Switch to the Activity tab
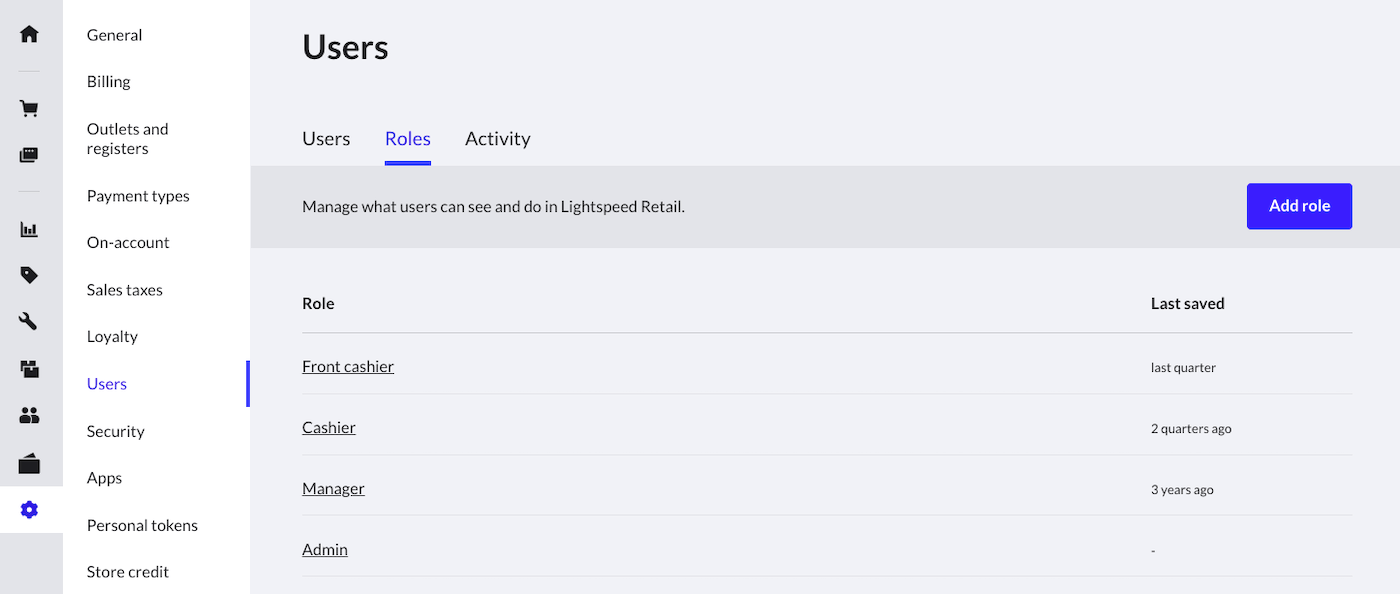Viewport: 1400px width, 594px height. point(497,139)
